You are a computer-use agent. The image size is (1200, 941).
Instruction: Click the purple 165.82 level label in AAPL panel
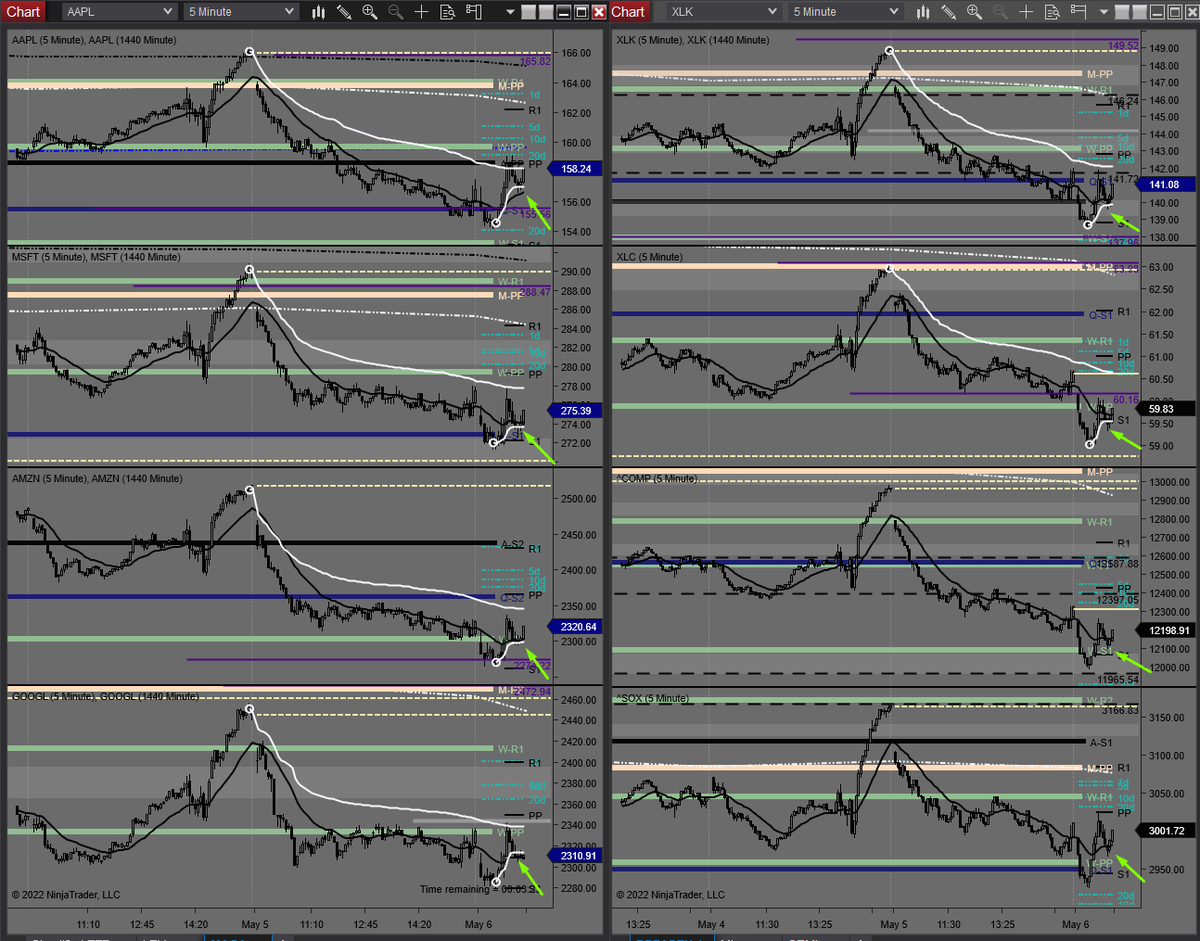point(536,62)
